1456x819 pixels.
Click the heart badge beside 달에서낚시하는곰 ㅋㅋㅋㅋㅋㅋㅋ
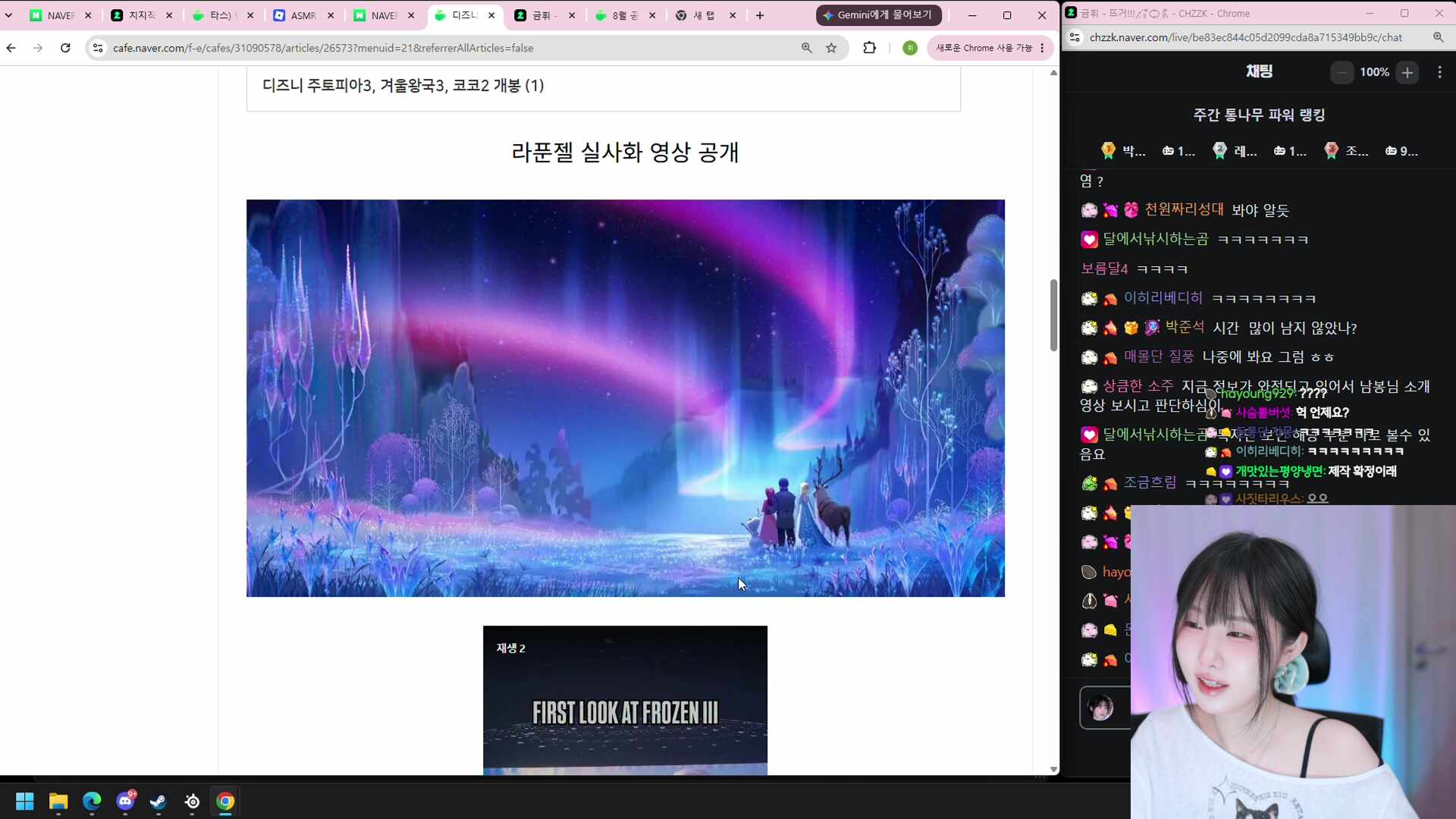coord(1089,240)
